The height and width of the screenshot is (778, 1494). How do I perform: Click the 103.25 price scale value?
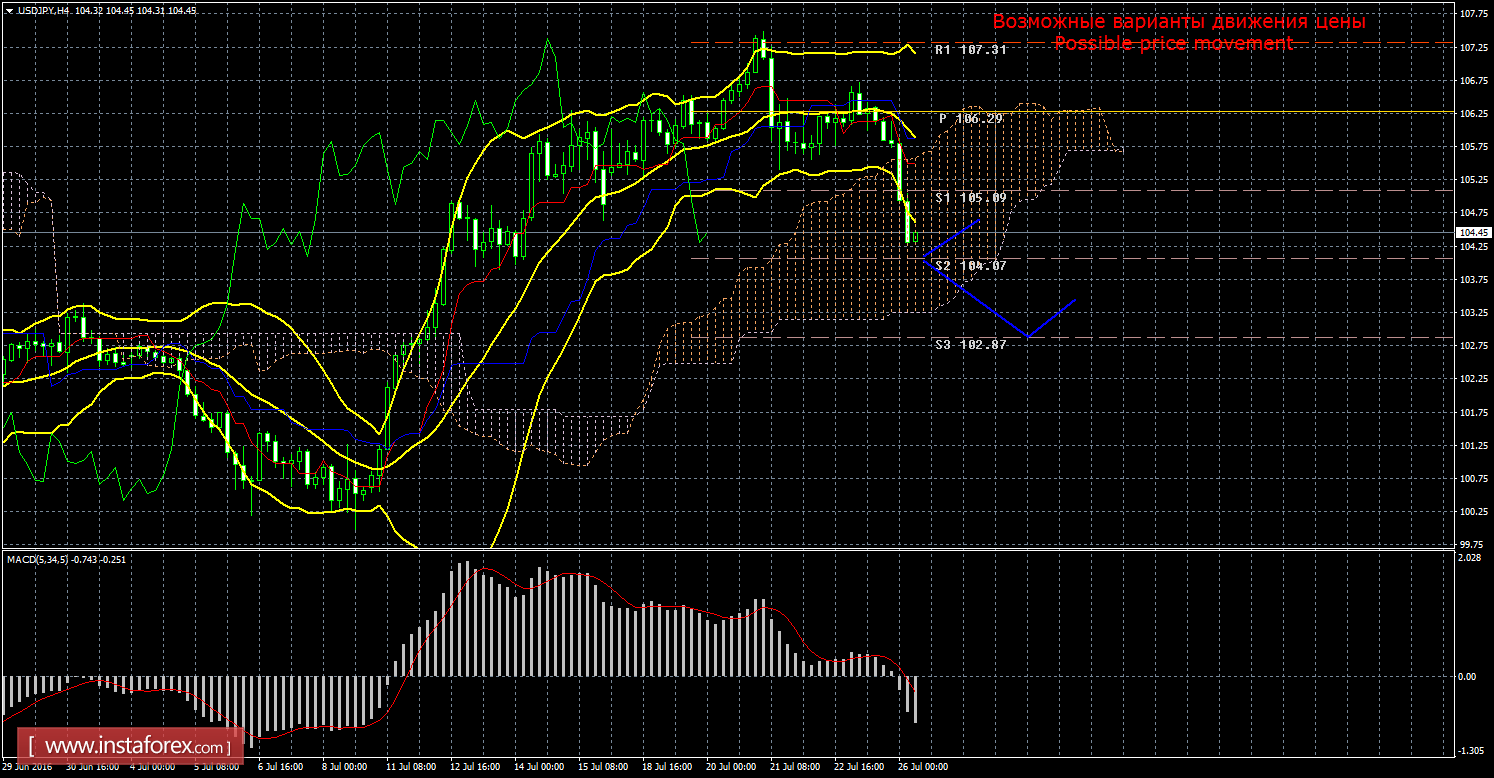tap(1473, 312)
